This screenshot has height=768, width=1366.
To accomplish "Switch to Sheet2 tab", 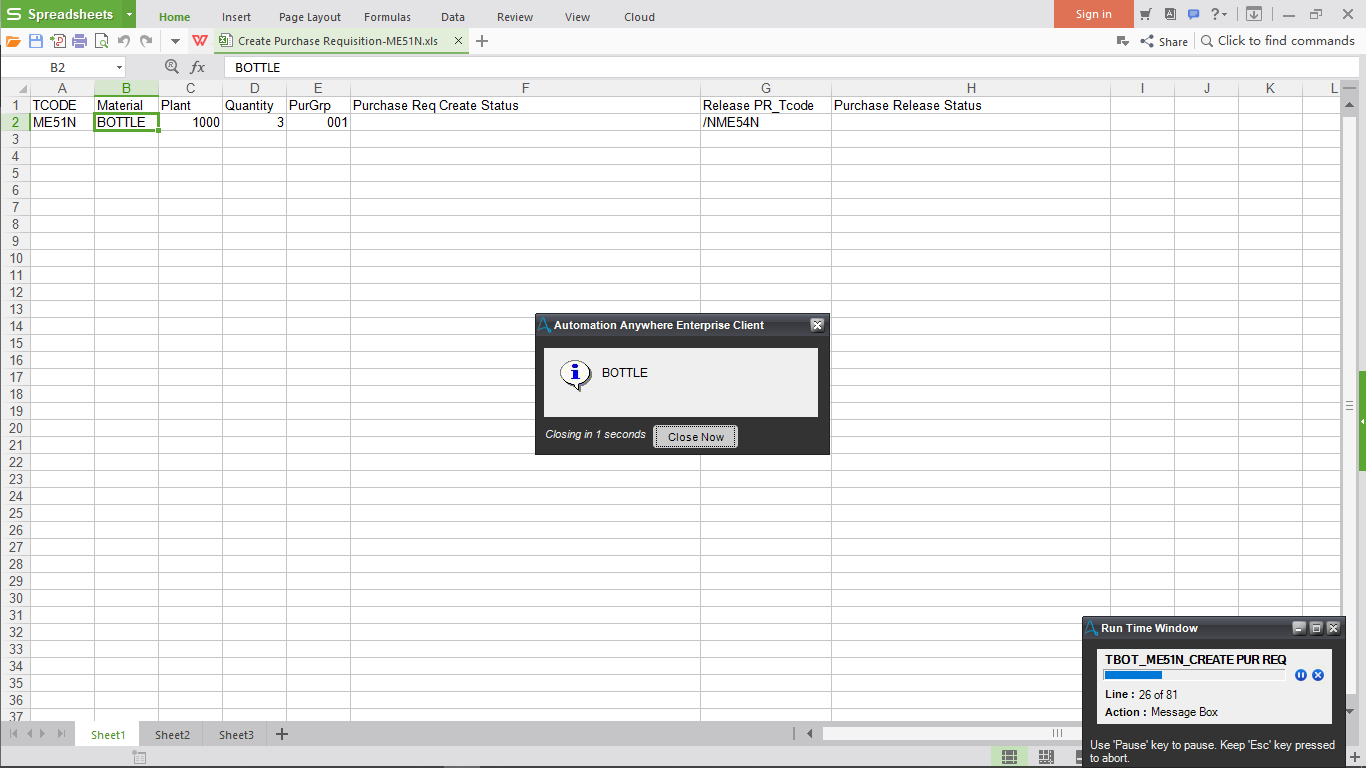I will click(x=172, y=735).
